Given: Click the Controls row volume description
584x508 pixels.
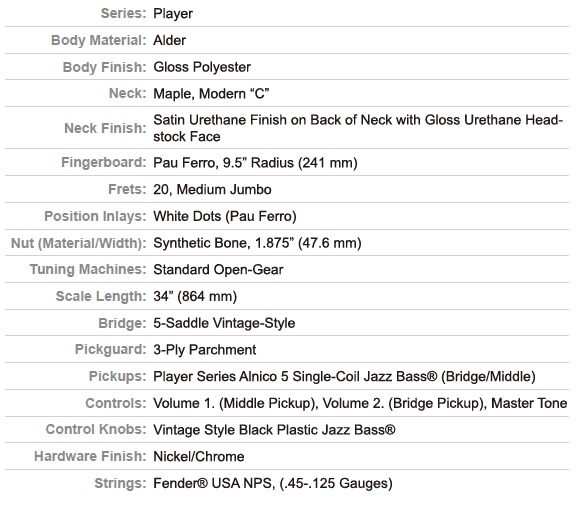Looking at the screenshot, I should pyautogui.click(x=360, y=403).
